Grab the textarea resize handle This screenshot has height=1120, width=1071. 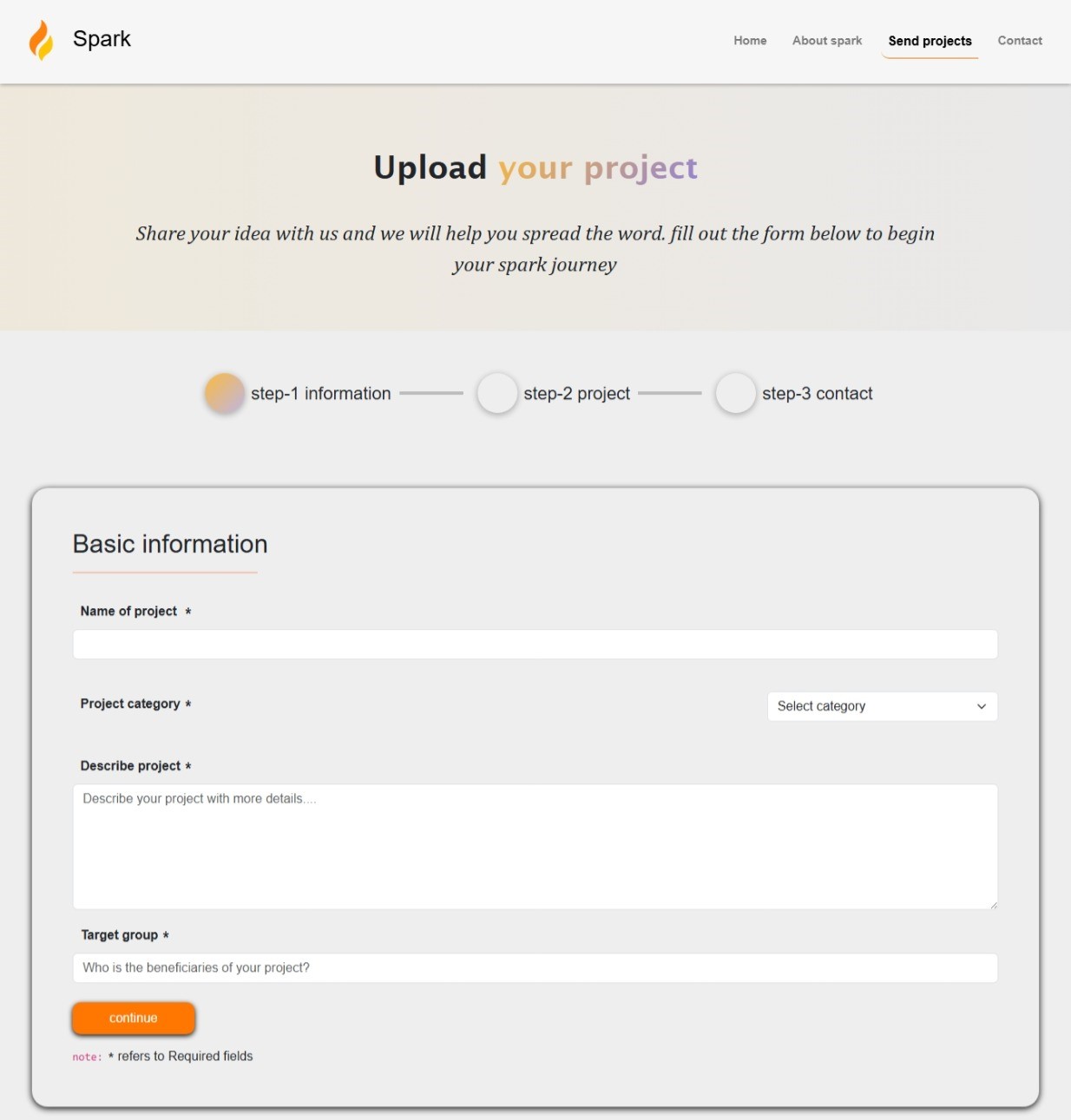click(x=993, y=905)
